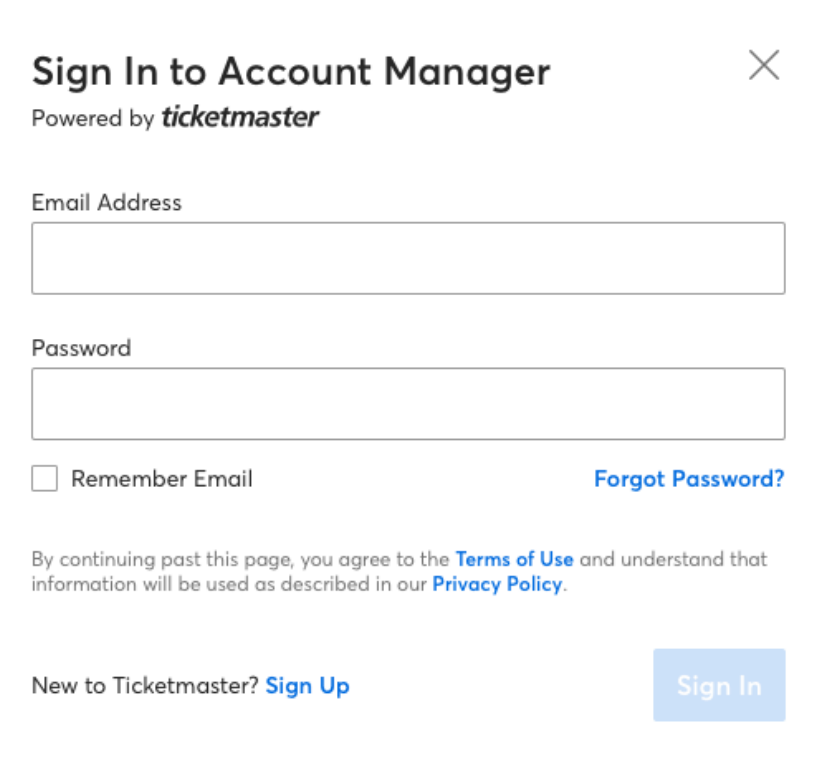The width and height of the screenshot is (836, 778).
Task: Click into the Password input box
Action: click(408, 404)
